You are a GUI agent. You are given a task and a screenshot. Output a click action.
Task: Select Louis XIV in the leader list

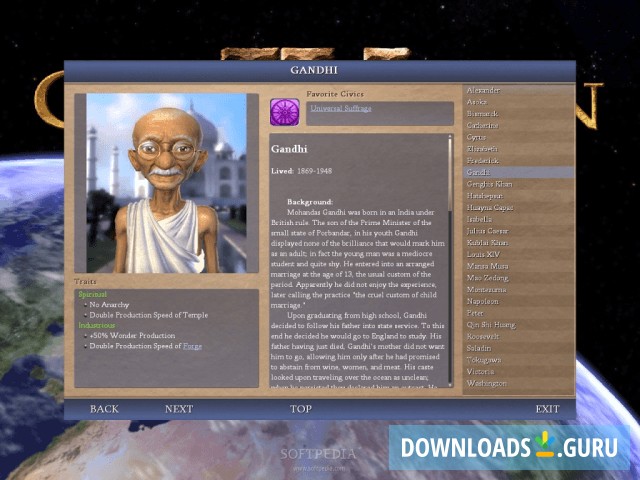point(518,254)
